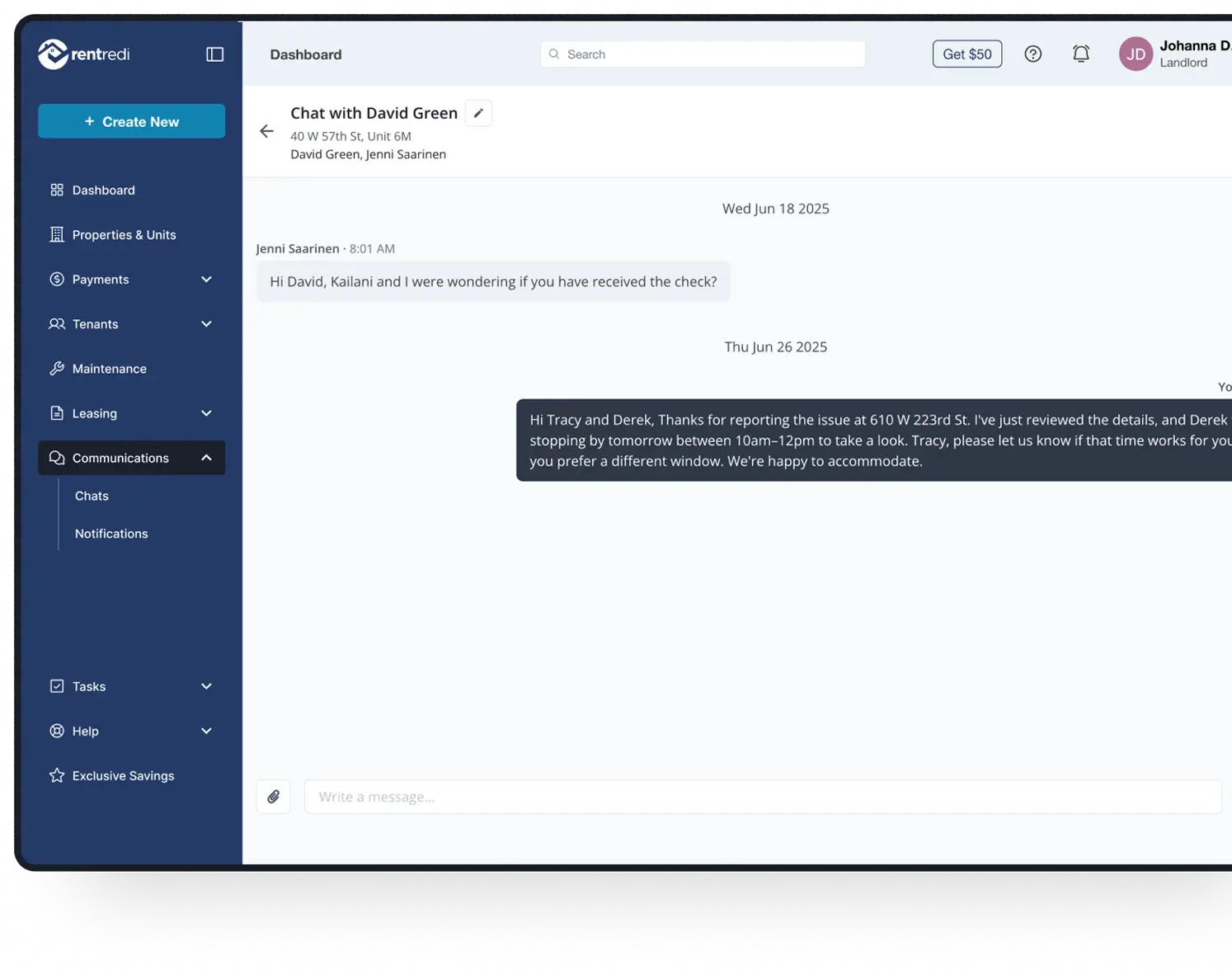
Task: Open the Chats submenu item
Action: 92,496
